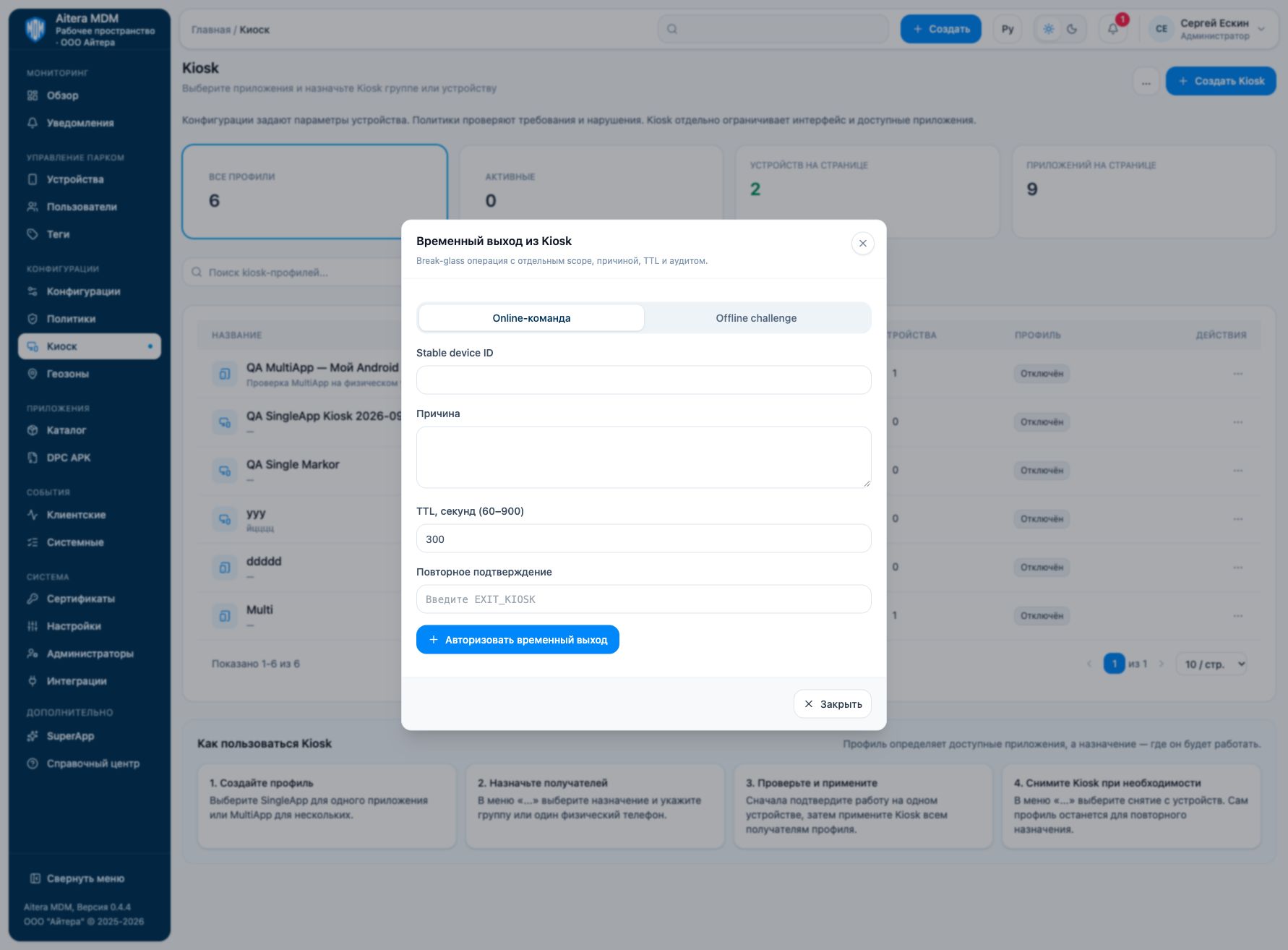The height and width of the screenshot is (950, 1288).
Task: Open Конфигурации in sidebar
Action: (x=89, y=291)
